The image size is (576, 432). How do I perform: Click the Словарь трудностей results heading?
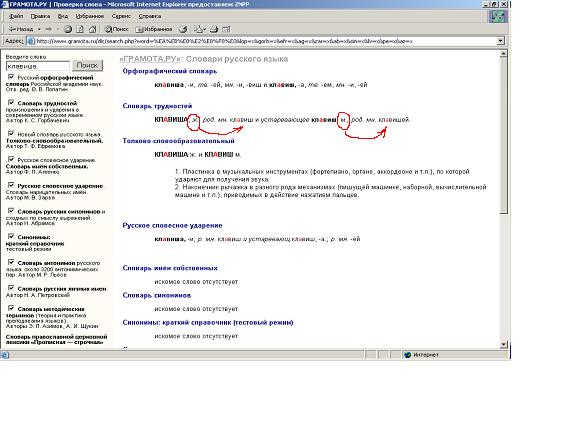coord(157,106)
